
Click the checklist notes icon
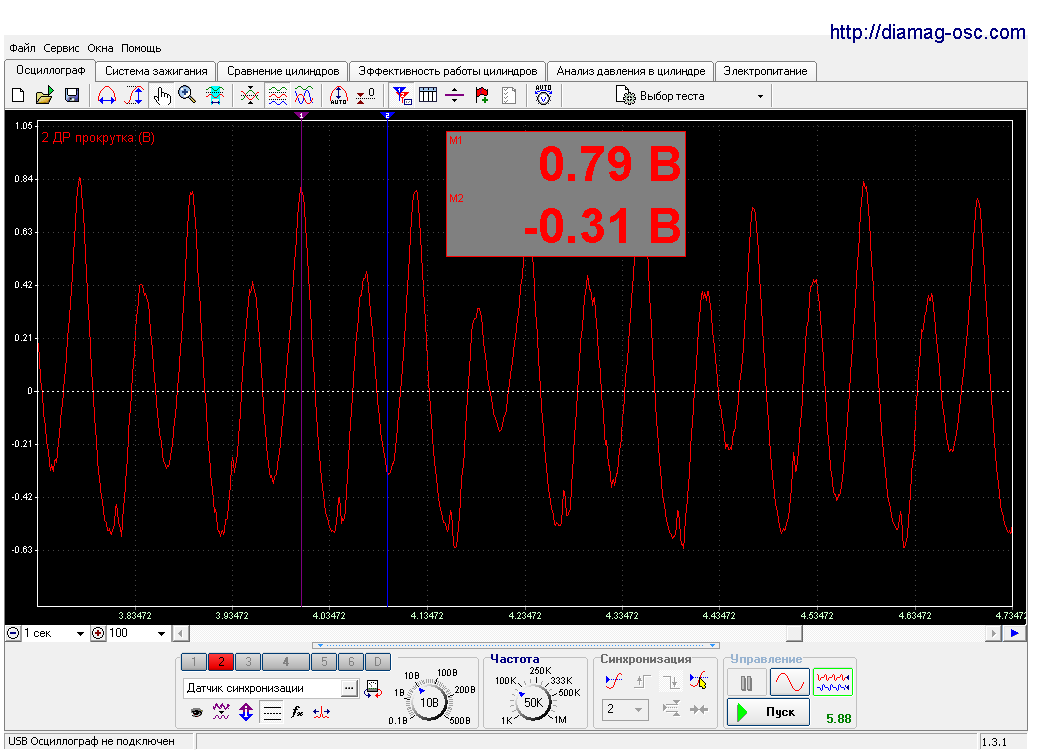click(509, 95)
